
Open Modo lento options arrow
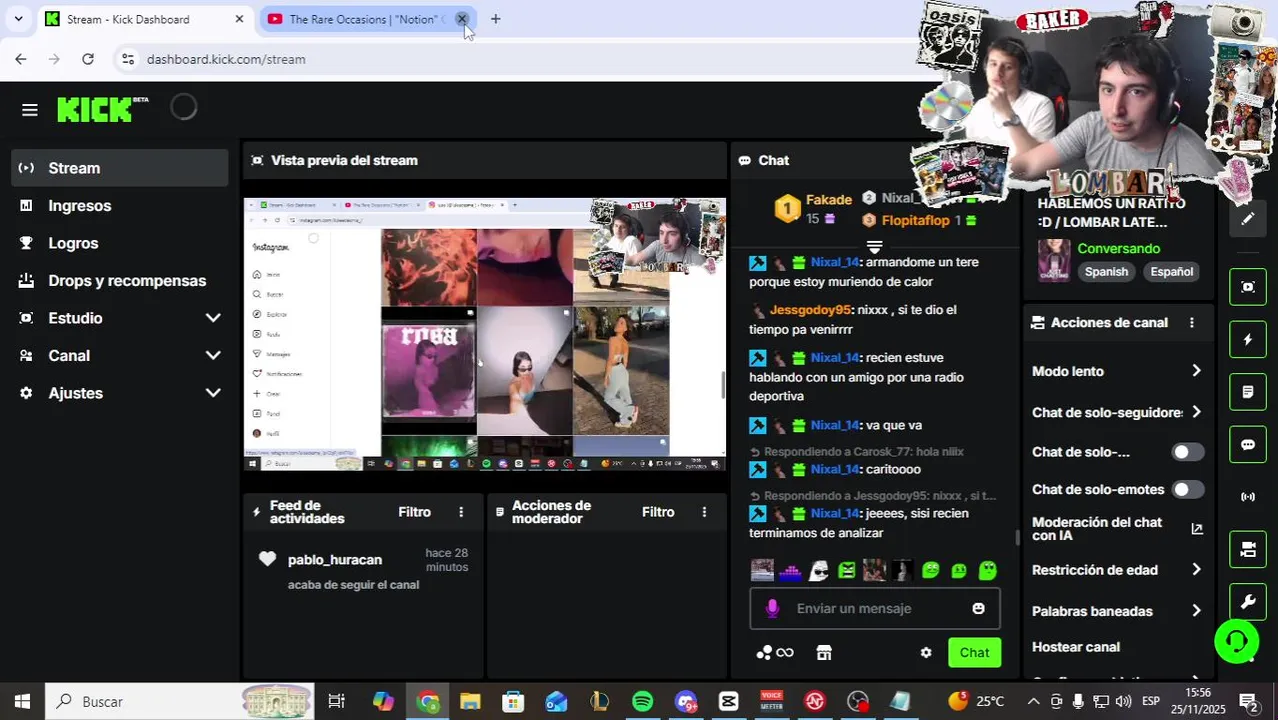tap(1196, 371)
